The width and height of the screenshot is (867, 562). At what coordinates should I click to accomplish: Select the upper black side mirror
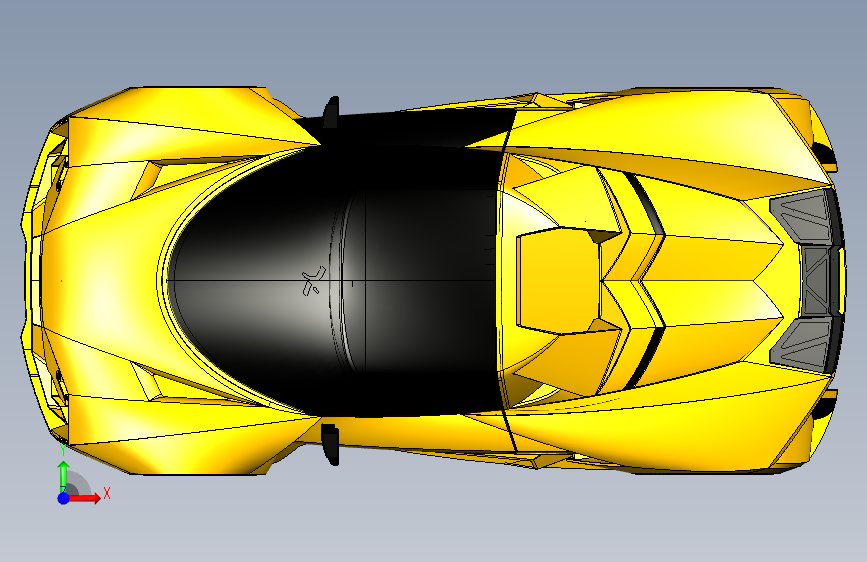point(331,113)
